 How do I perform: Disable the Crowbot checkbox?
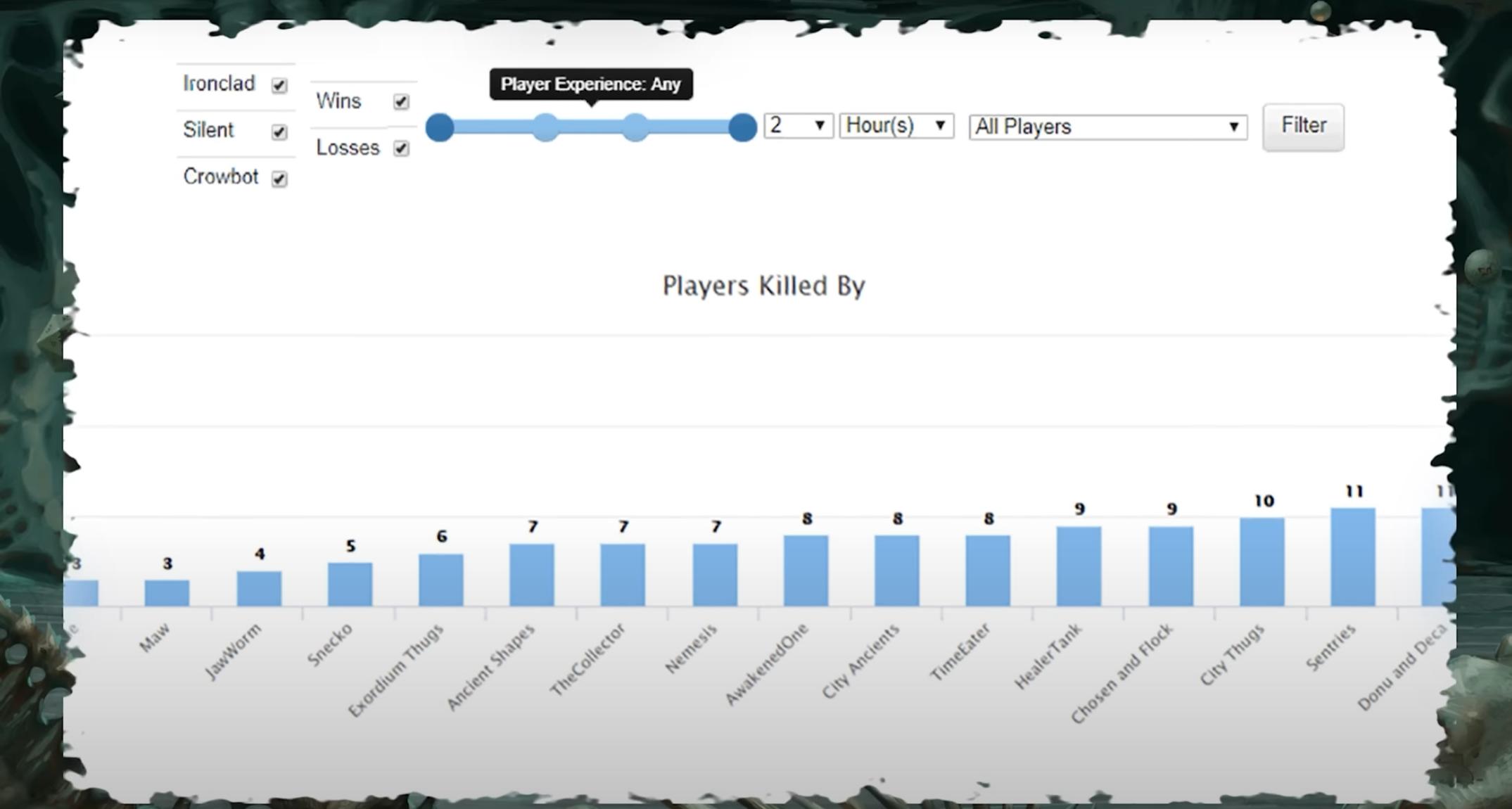click(279, 179)
